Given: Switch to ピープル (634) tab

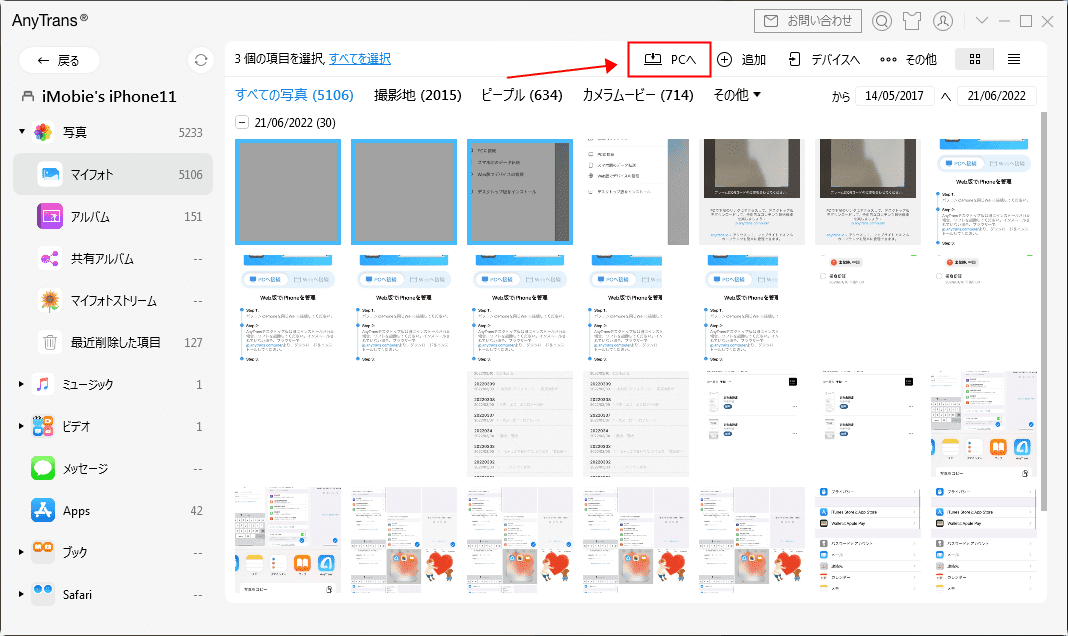Looking at the screenshot, I should pos(522,95).
